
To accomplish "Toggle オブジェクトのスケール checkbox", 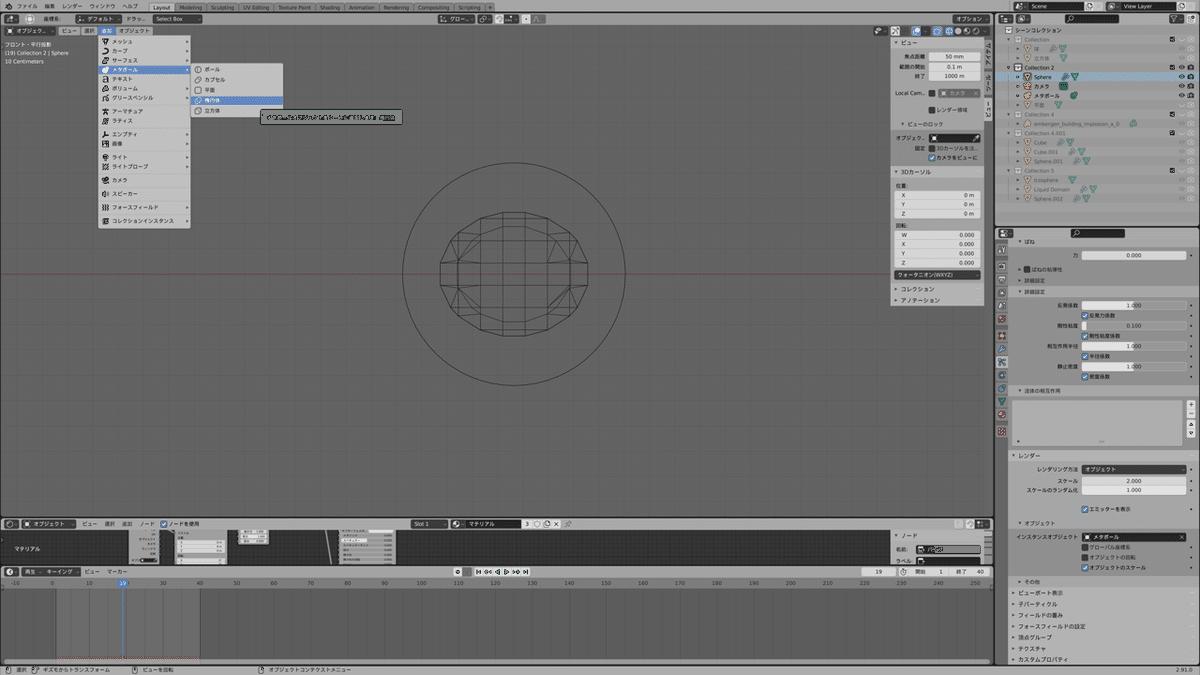I will pyautogui.click(x=1085, y=567).
